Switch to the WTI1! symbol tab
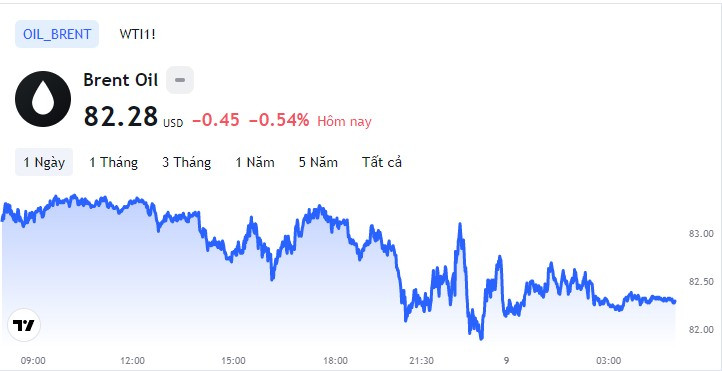 (137, 34)
